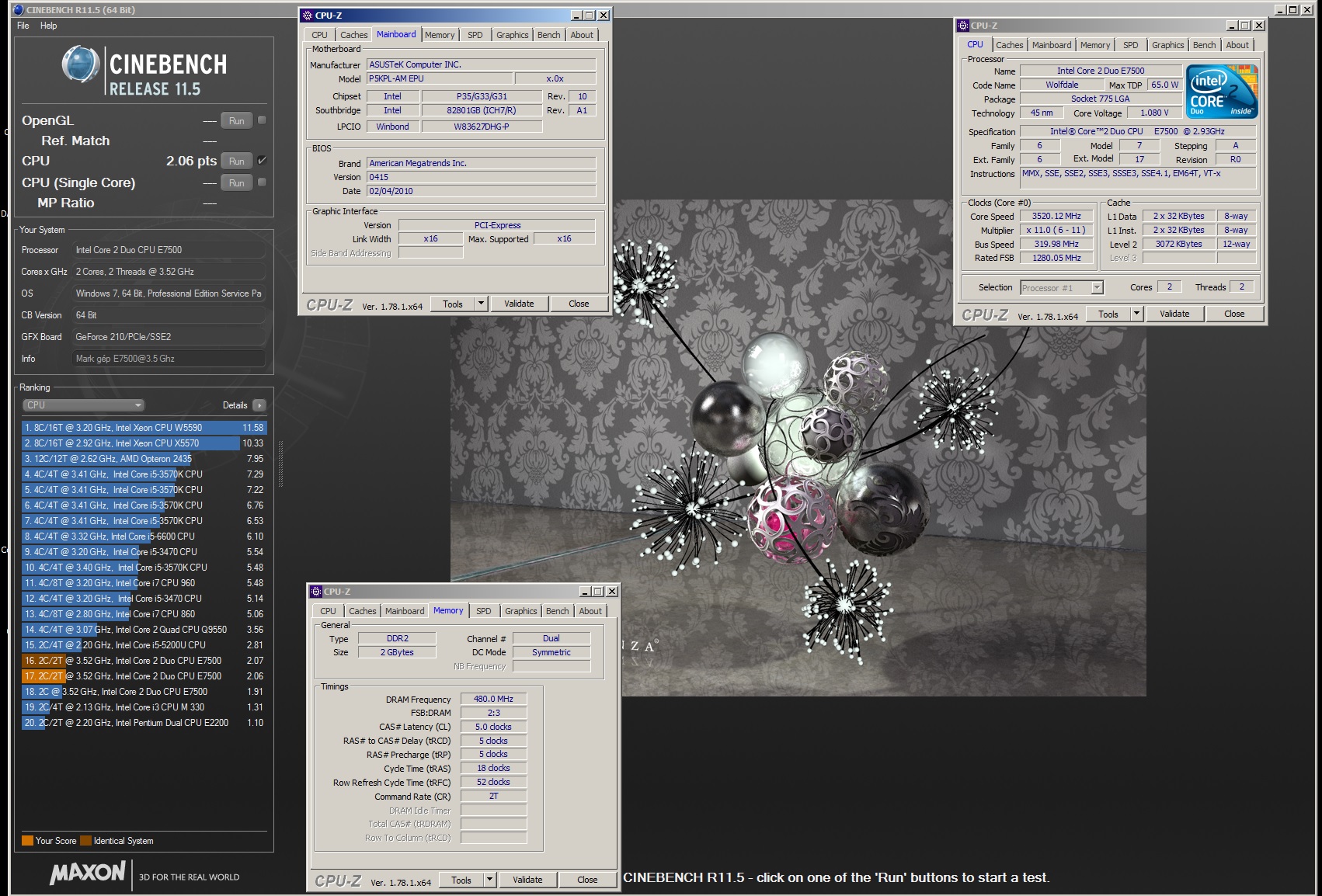Click the MAXON logo
Image resolution: width=1322 pixels, height=896 pixels.
coord(87,873)
